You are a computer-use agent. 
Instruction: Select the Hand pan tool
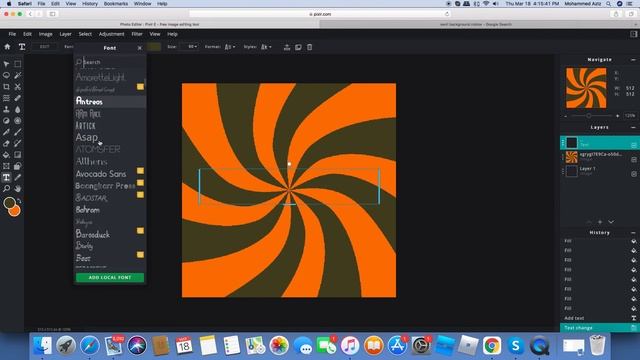pyautogui.click(x=18, y=189)
